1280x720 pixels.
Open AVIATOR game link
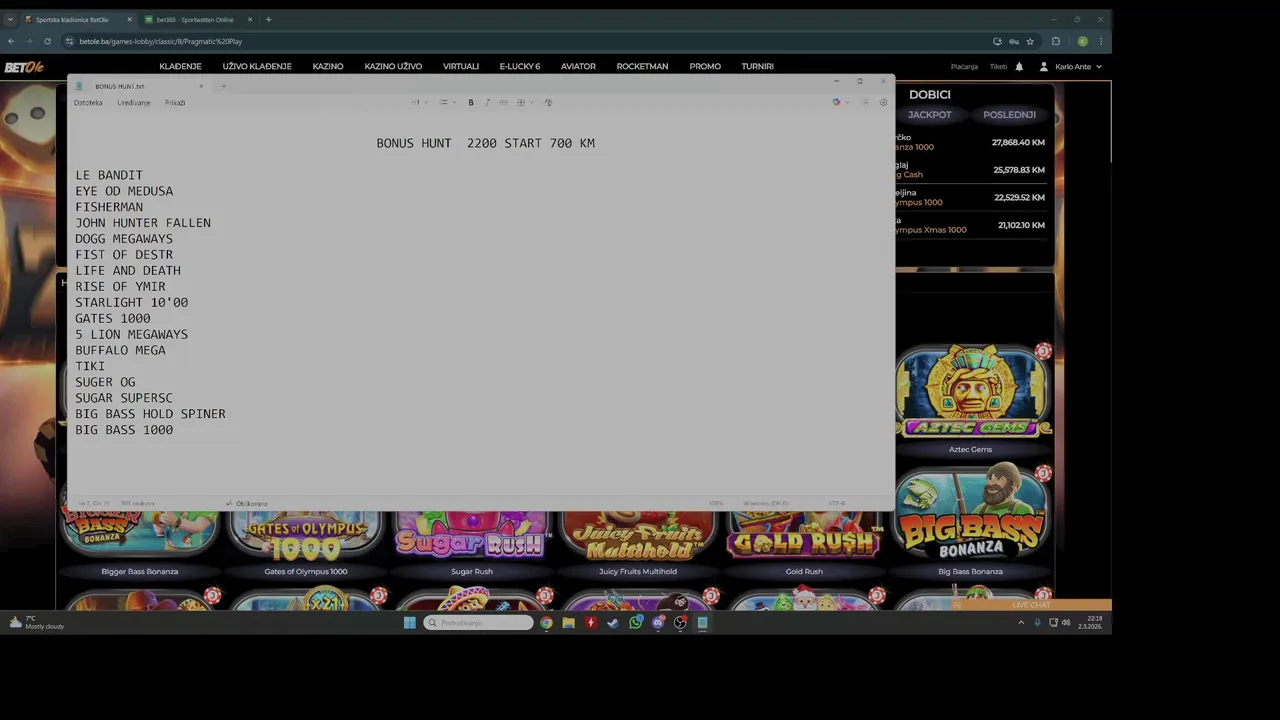point(578,66)
